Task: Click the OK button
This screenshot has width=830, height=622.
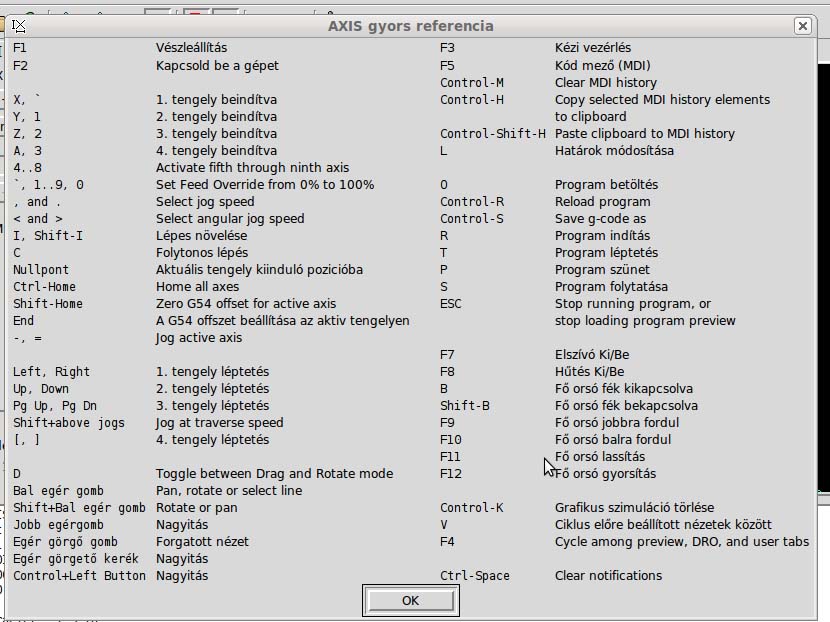Action: [409, 600]
